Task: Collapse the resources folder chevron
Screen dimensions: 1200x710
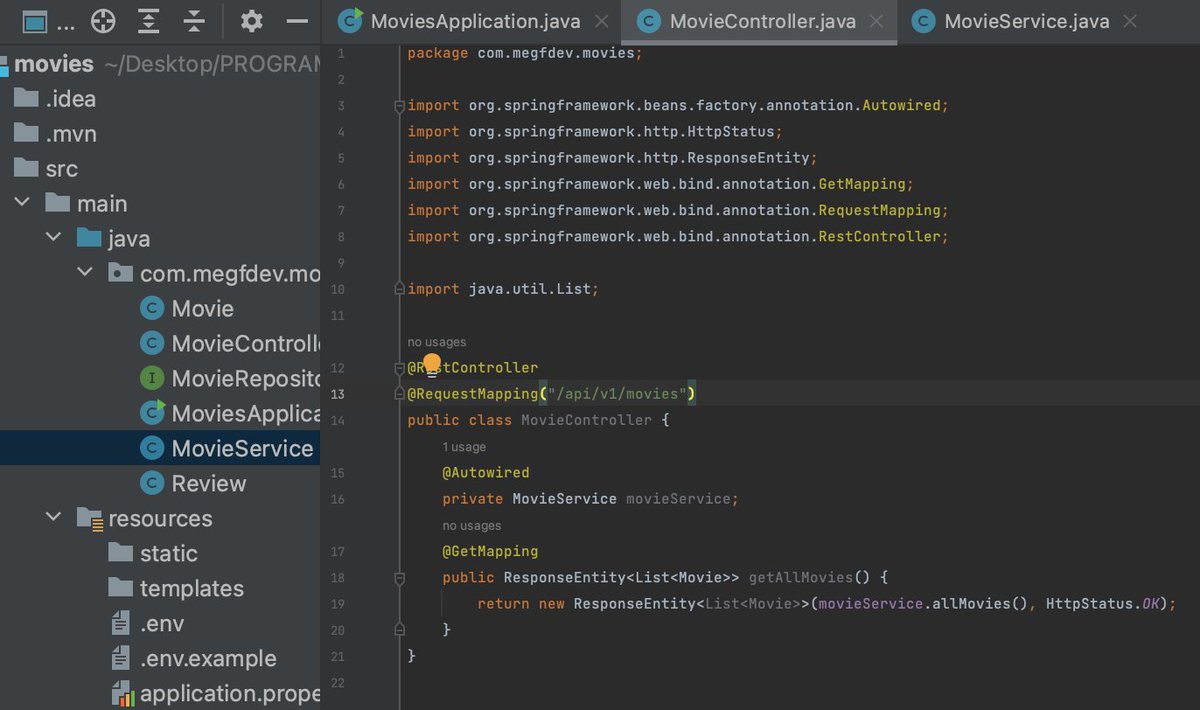Action: [53, 518]
